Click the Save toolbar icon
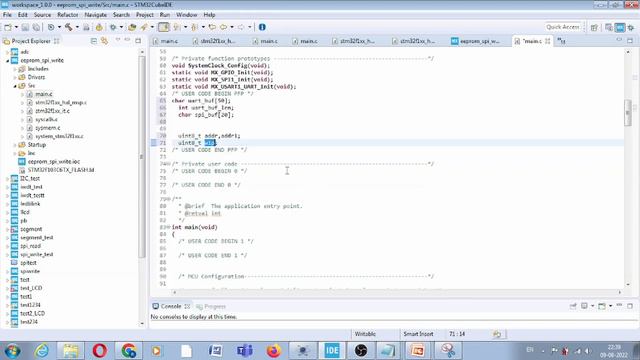 coord(25,27)
